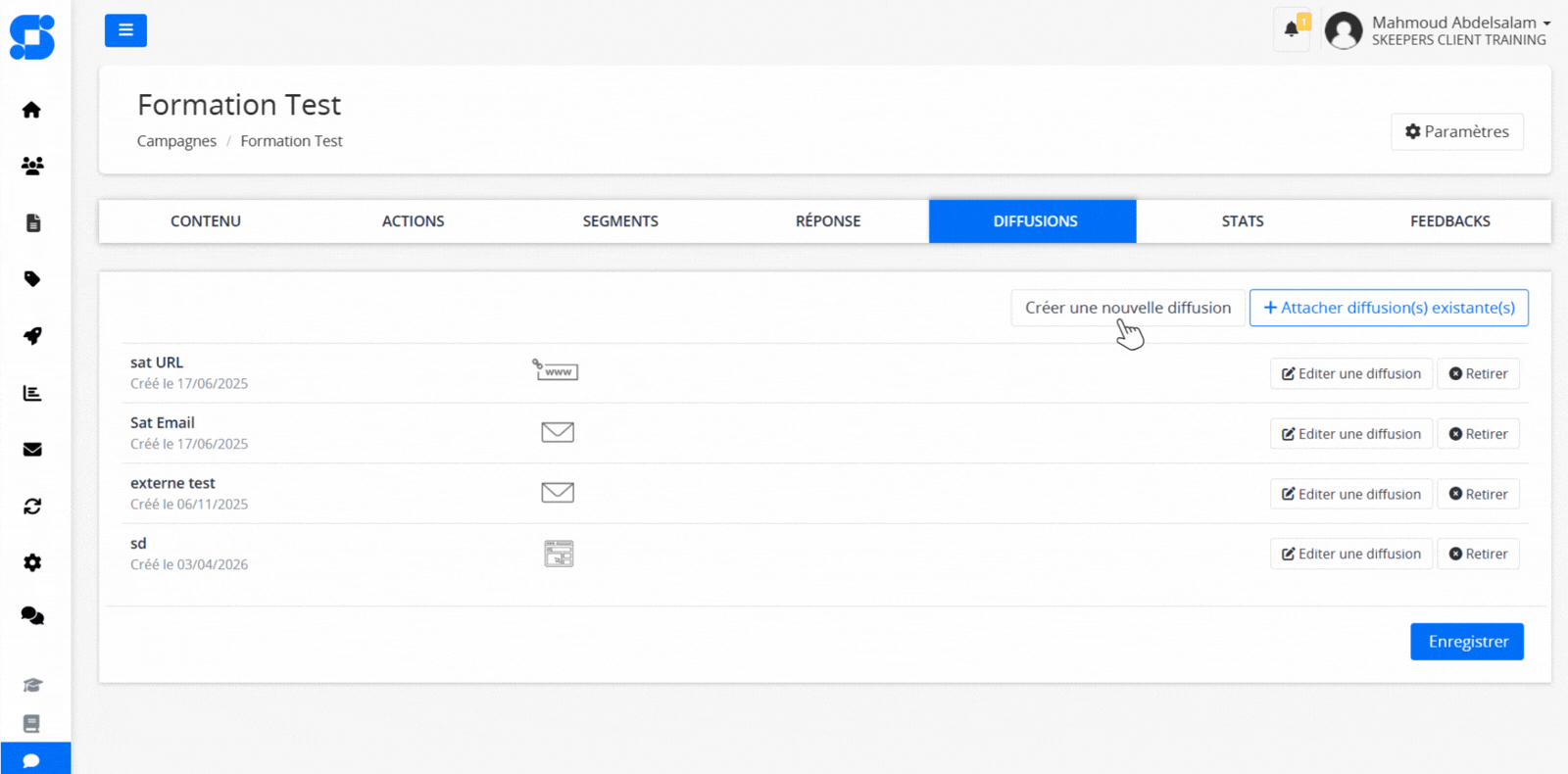Toggle the blue hamburger menu button
The height and width of the screenshot is (774, 1568).
125,30
